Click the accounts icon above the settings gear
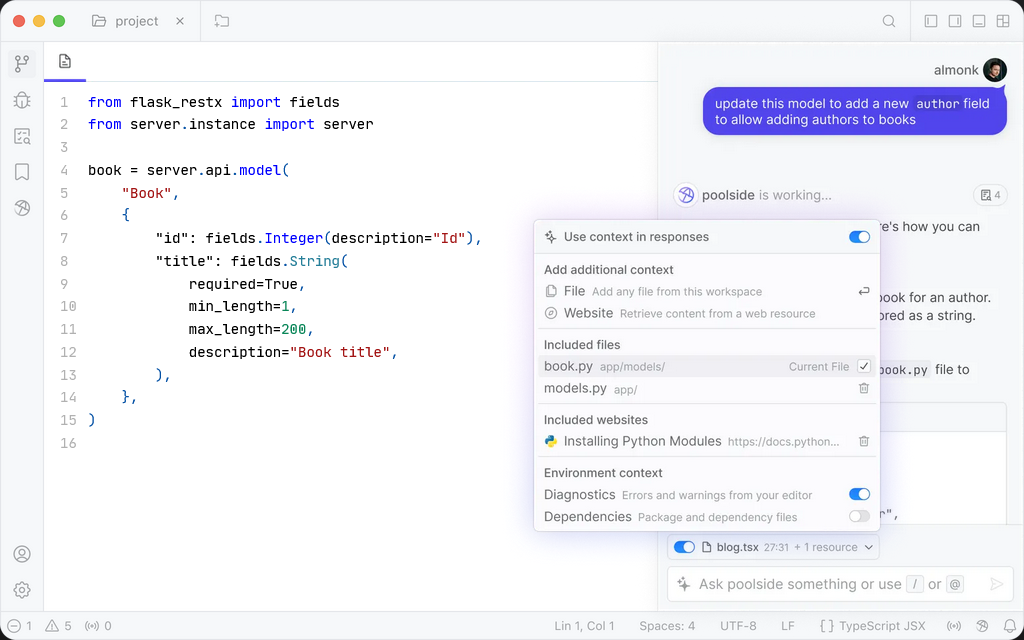This screenshot has width=1024, height=640. [22, 553]
